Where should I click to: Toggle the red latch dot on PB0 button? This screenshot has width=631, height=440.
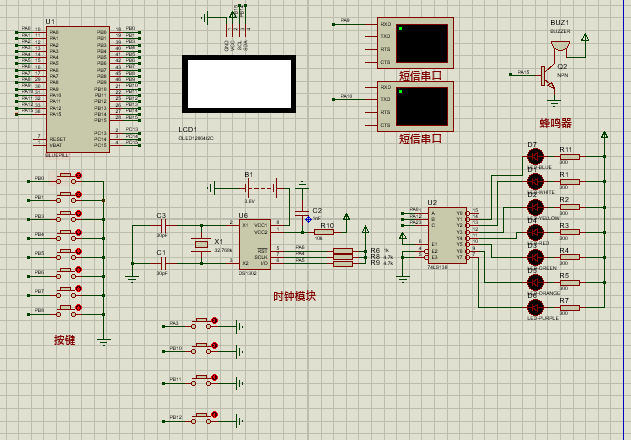point(79,176)
